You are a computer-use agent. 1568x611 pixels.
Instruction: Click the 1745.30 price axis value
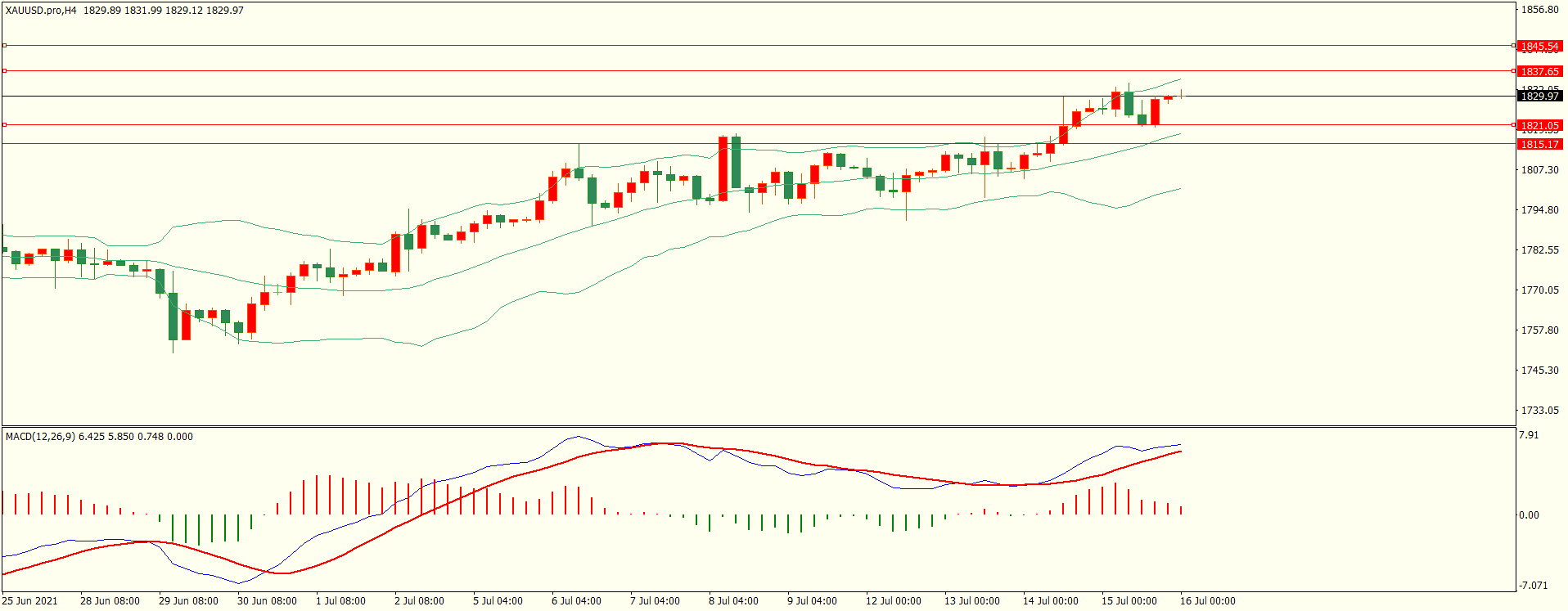pos(1539,371)
